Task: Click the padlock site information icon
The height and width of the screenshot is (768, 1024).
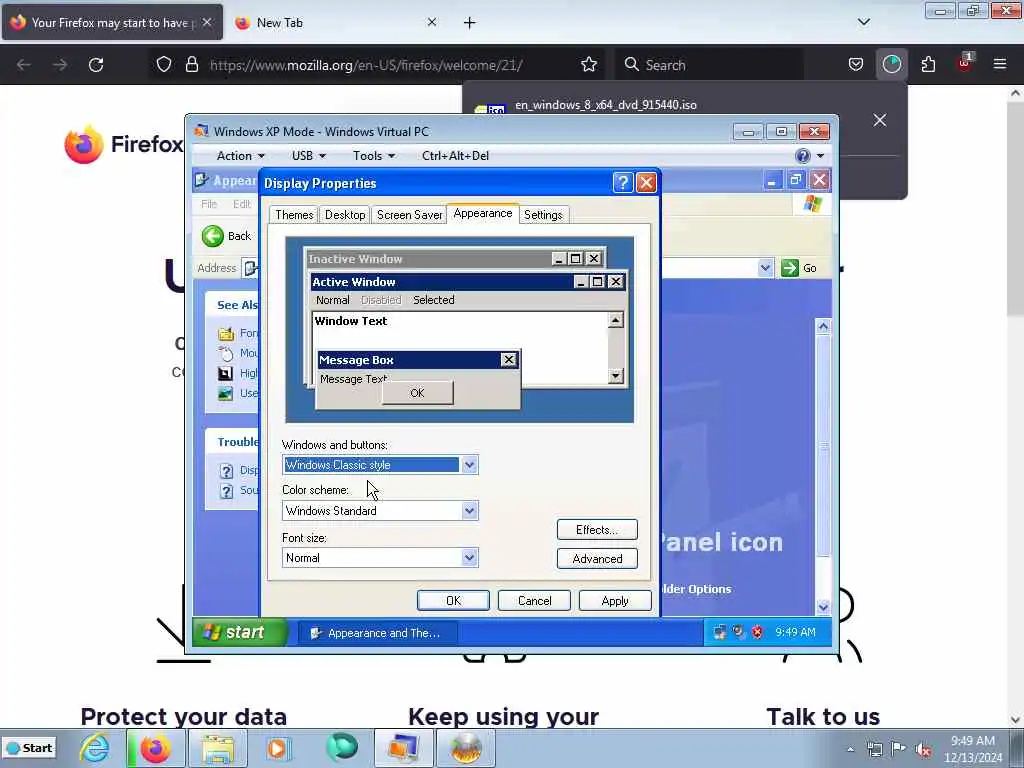Action: (x=191, y=65)
